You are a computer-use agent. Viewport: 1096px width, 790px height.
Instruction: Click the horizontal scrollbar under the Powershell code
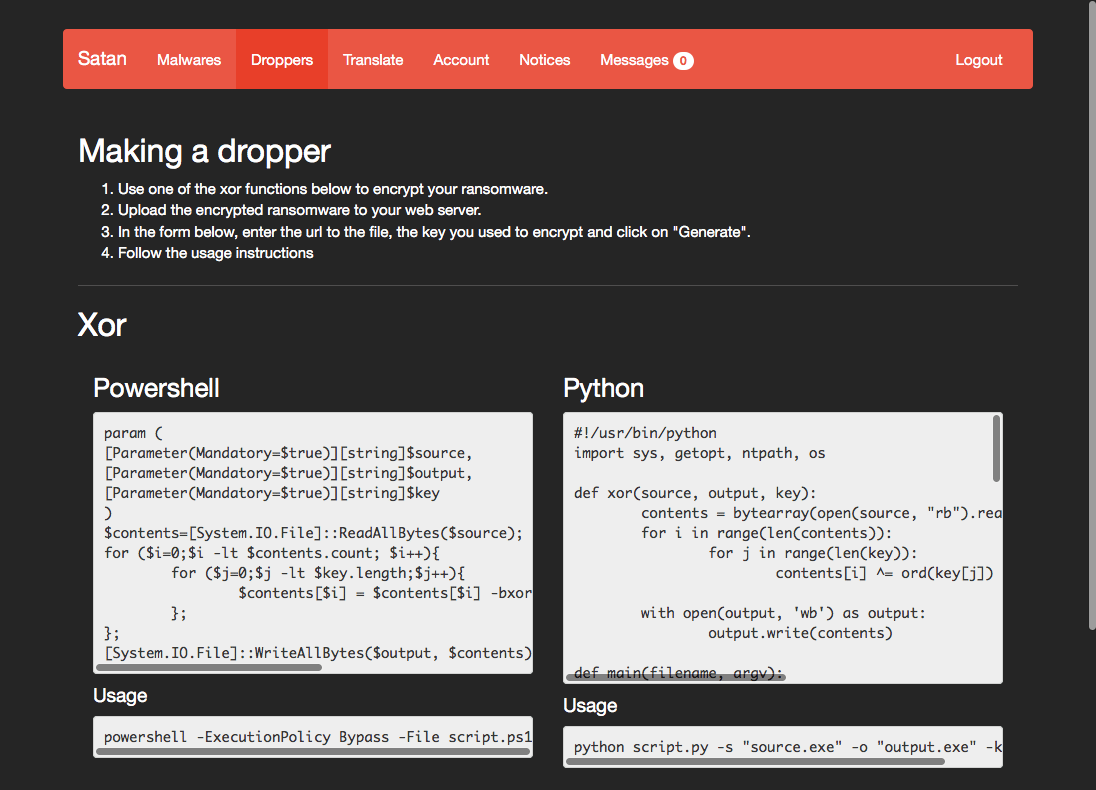(x=212, y=667)
